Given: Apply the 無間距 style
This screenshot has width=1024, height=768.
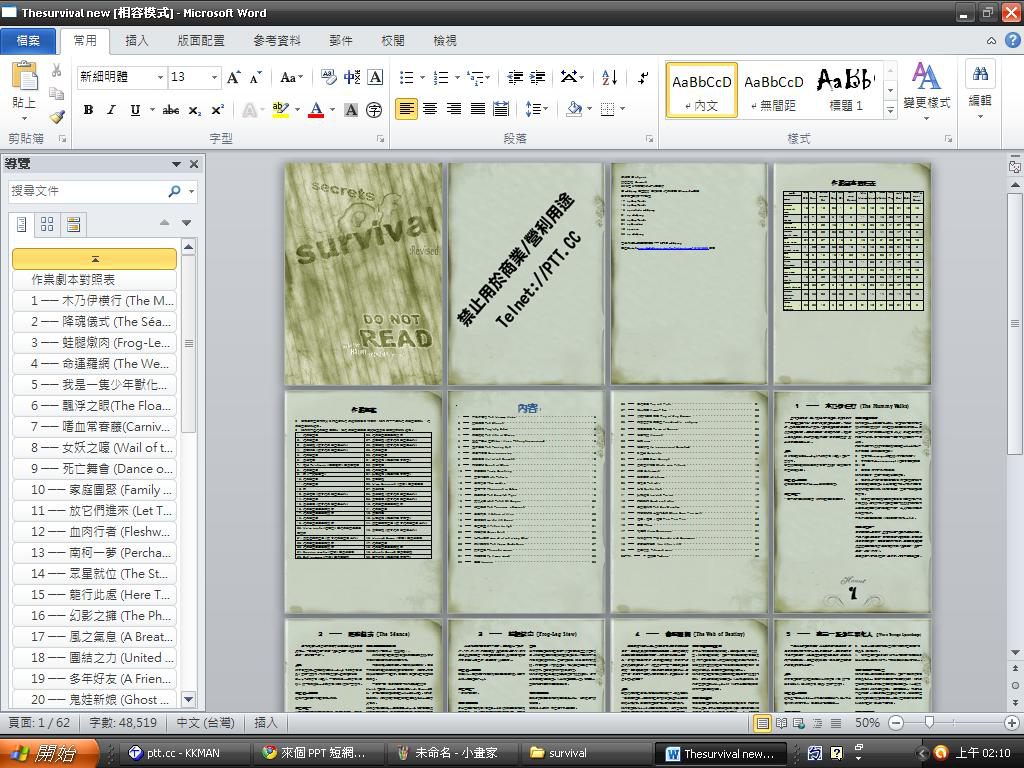Looking at the screenshot, I should pos(774,90).
